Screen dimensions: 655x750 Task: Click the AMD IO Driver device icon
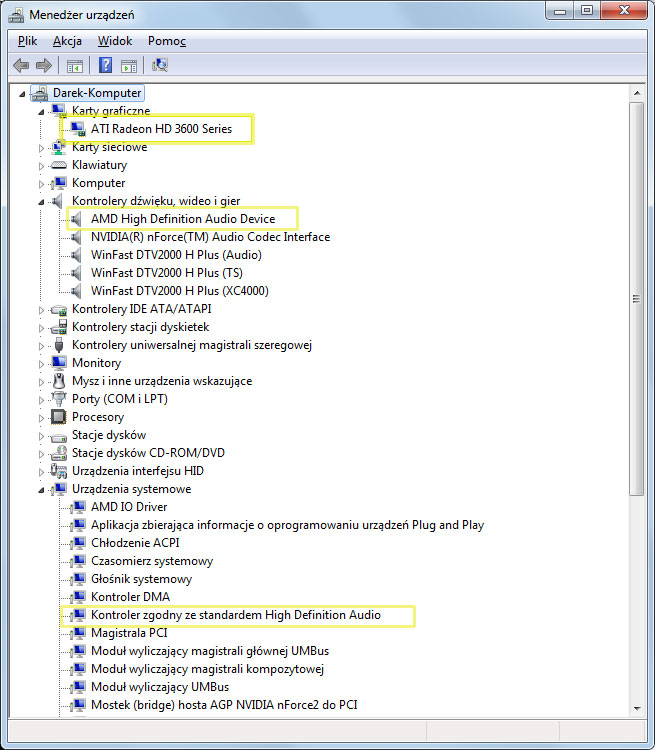coord(78,507)
